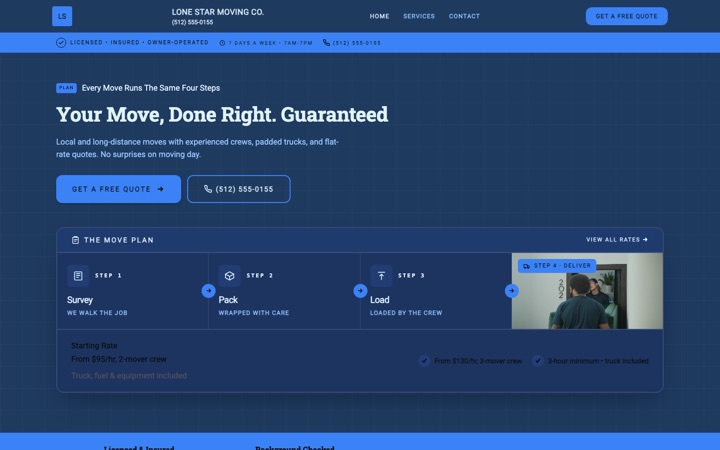Click the truck icon in Step 4 Deliver badge

(527, 266)
